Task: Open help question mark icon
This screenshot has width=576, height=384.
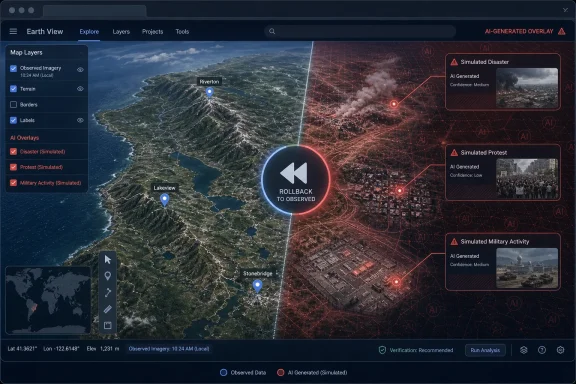Action: click(x=542, y=350)
